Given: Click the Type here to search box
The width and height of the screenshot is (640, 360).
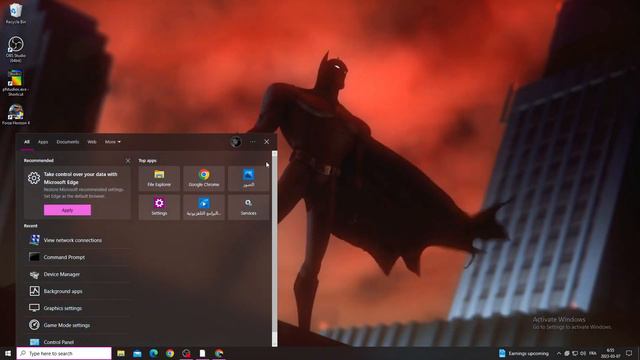Looking at the screenshot, I should click(64, 353).
